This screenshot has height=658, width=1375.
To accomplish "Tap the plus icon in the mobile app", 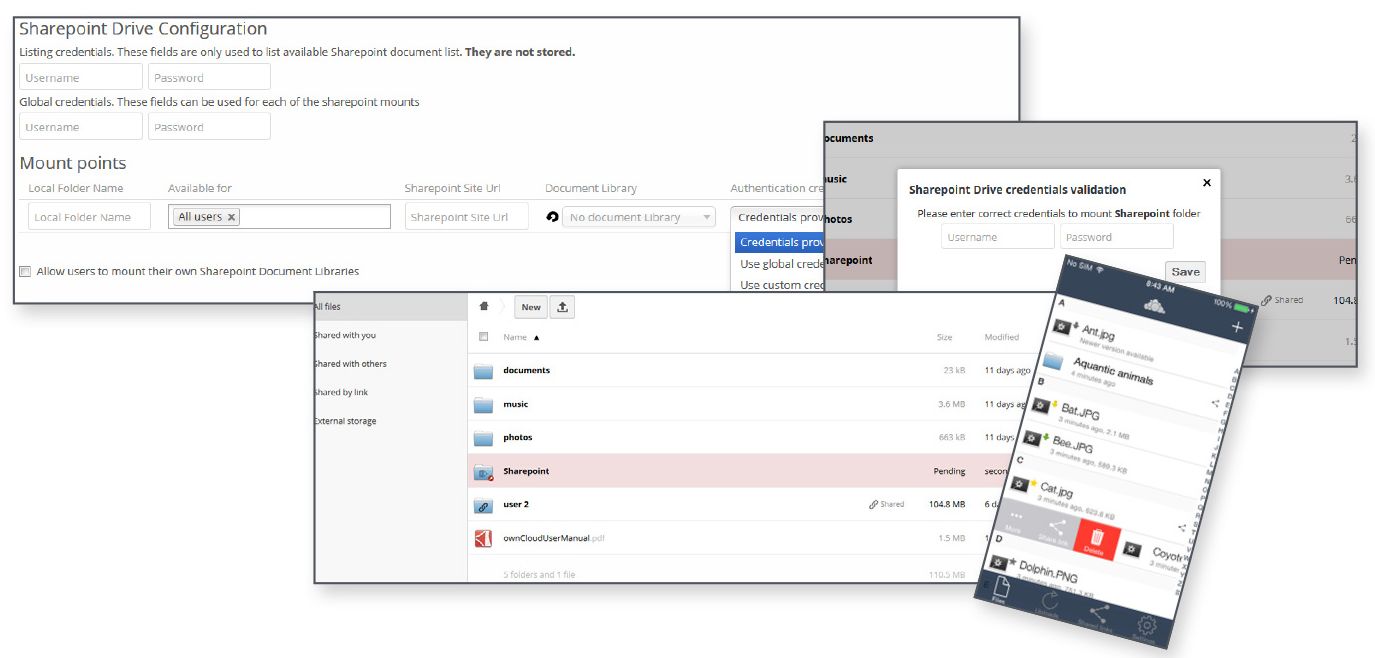I will (x=1237, y=328).
